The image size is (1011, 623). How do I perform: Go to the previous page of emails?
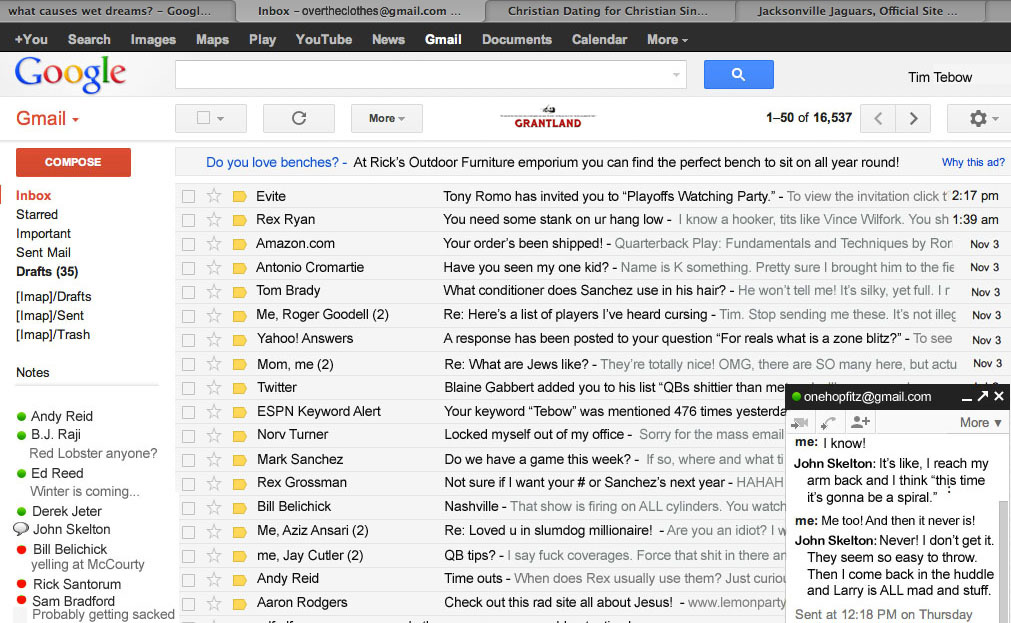pyautogui.click(x=877, y=118)
